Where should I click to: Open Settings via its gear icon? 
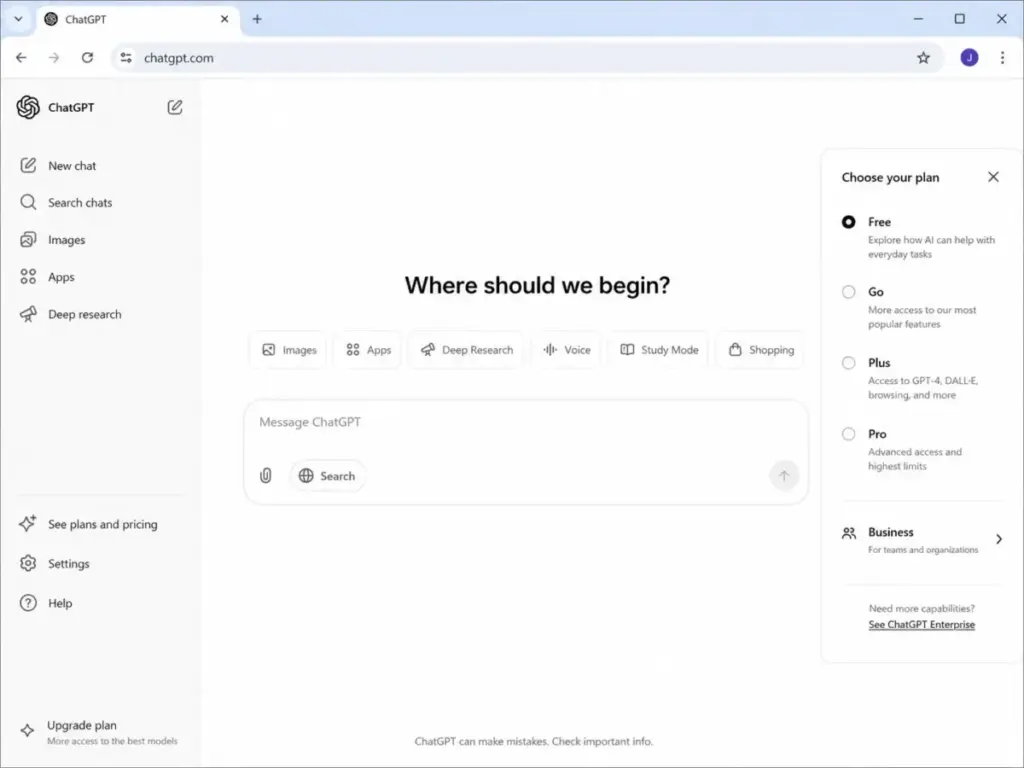tap(27, 563)
